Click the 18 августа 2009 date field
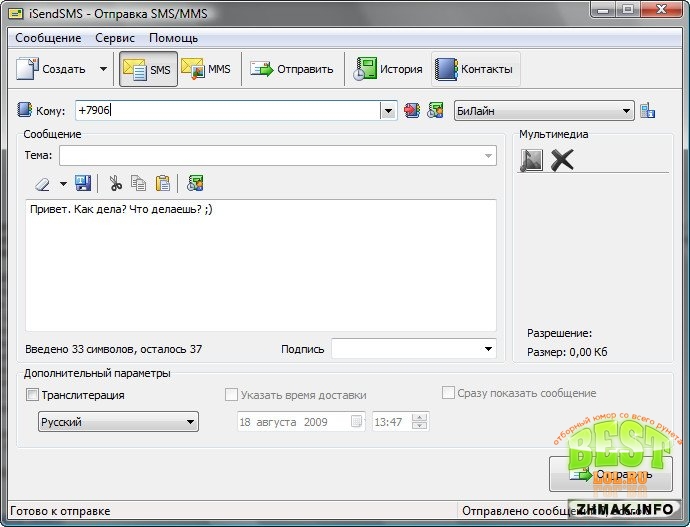Screen dimensions: 690x527 [301, 422]
